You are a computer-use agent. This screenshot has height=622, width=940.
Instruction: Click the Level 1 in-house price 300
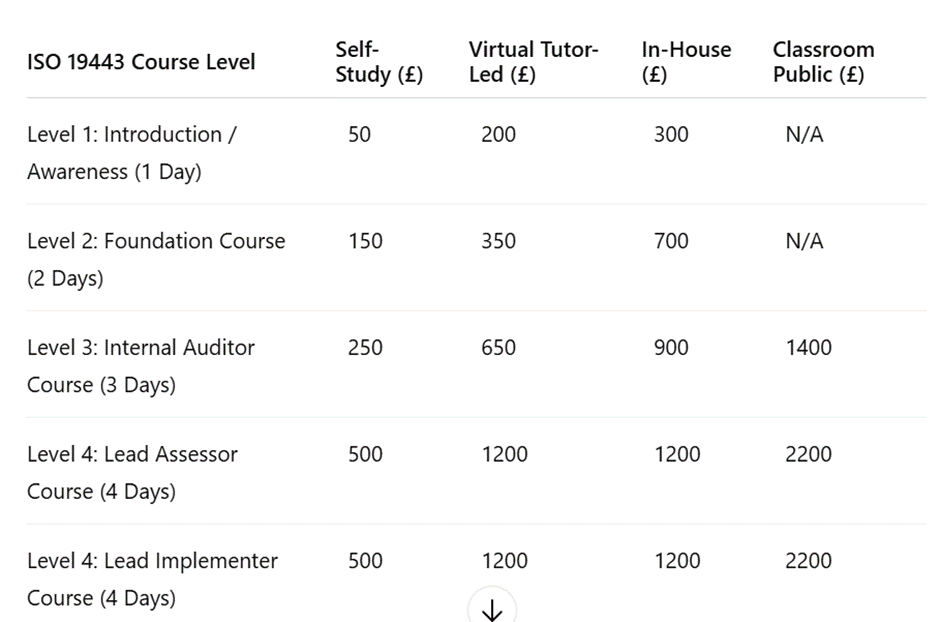(671, 134)
